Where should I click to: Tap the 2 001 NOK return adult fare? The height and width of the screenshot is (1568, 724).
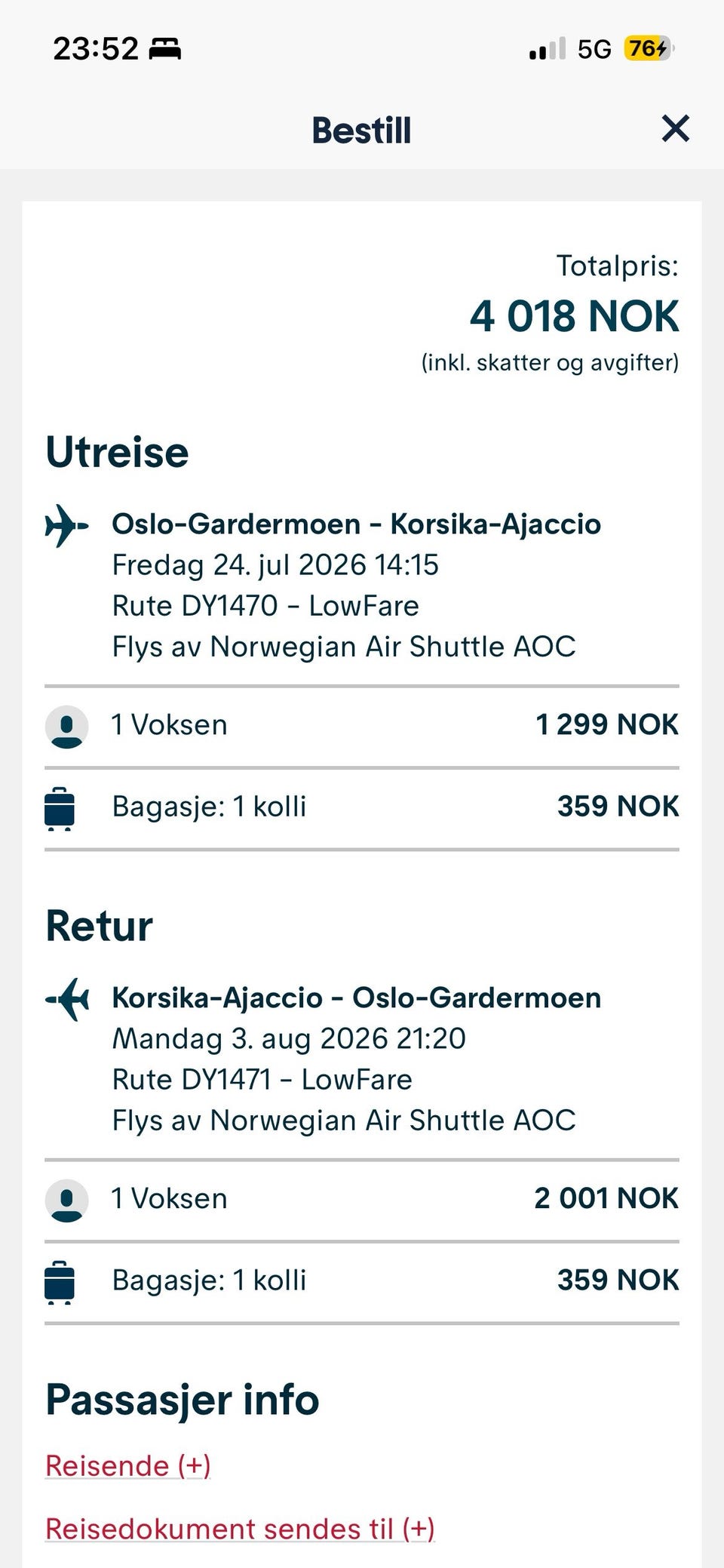click(x=606, y=1198)
